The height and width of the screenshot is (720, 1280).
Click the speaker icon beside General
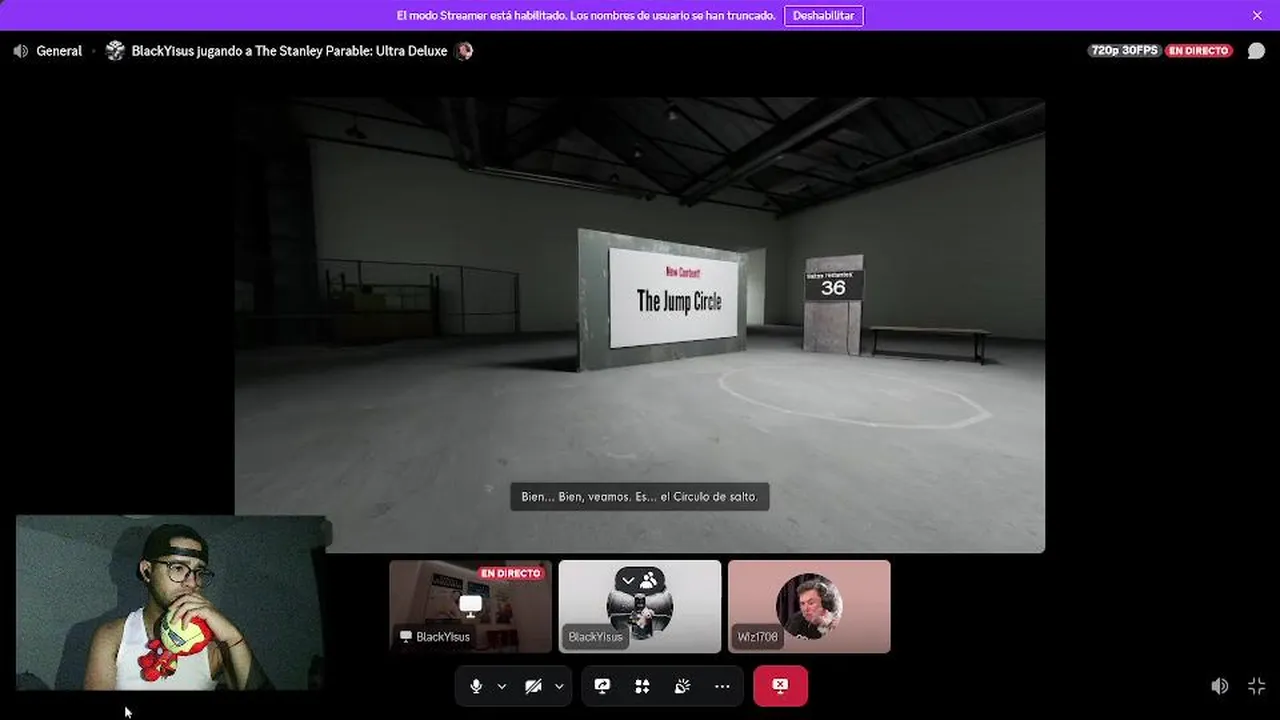(21, 50)
